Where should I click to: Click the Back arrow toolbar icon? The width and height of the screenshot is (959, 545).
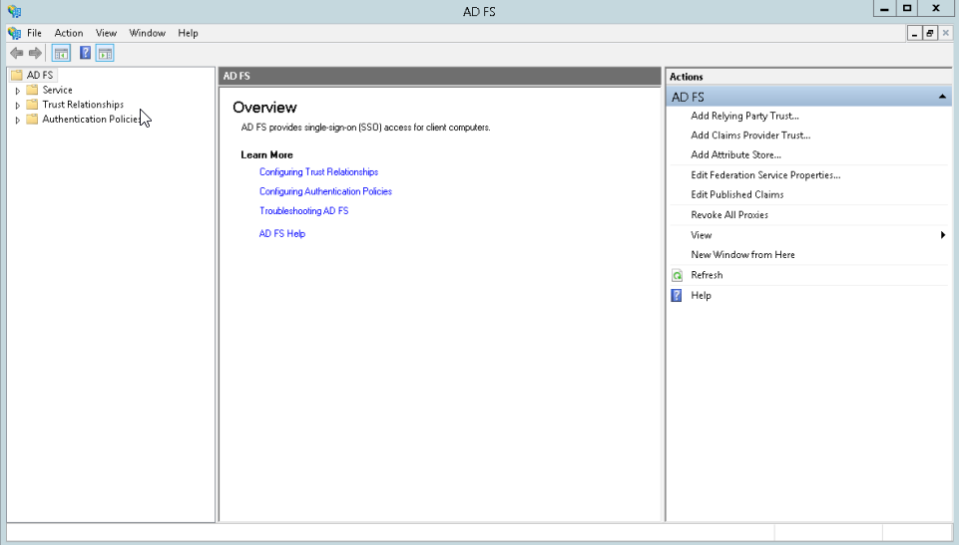pyautogui.click(x=17, y=53)
